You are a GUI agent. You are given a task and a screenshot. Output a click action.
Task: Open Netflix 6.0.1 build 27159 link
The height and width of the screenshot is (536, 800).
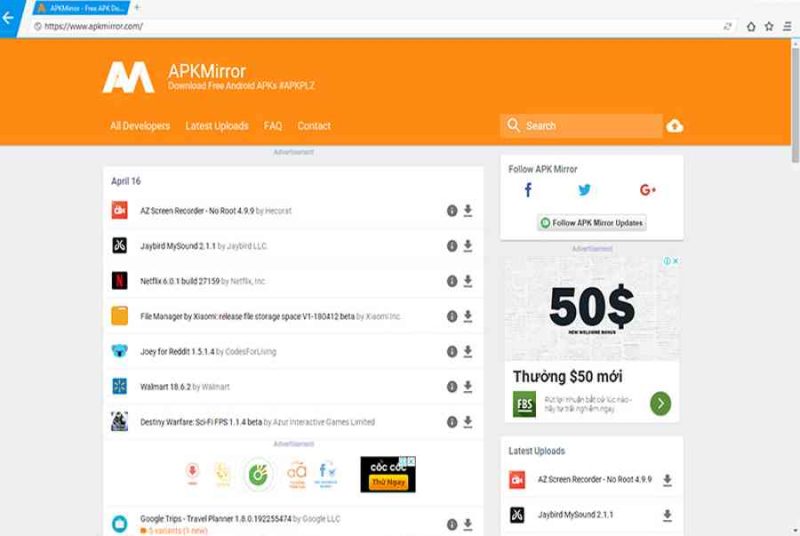pyautogui.click(x=180, y=281)
